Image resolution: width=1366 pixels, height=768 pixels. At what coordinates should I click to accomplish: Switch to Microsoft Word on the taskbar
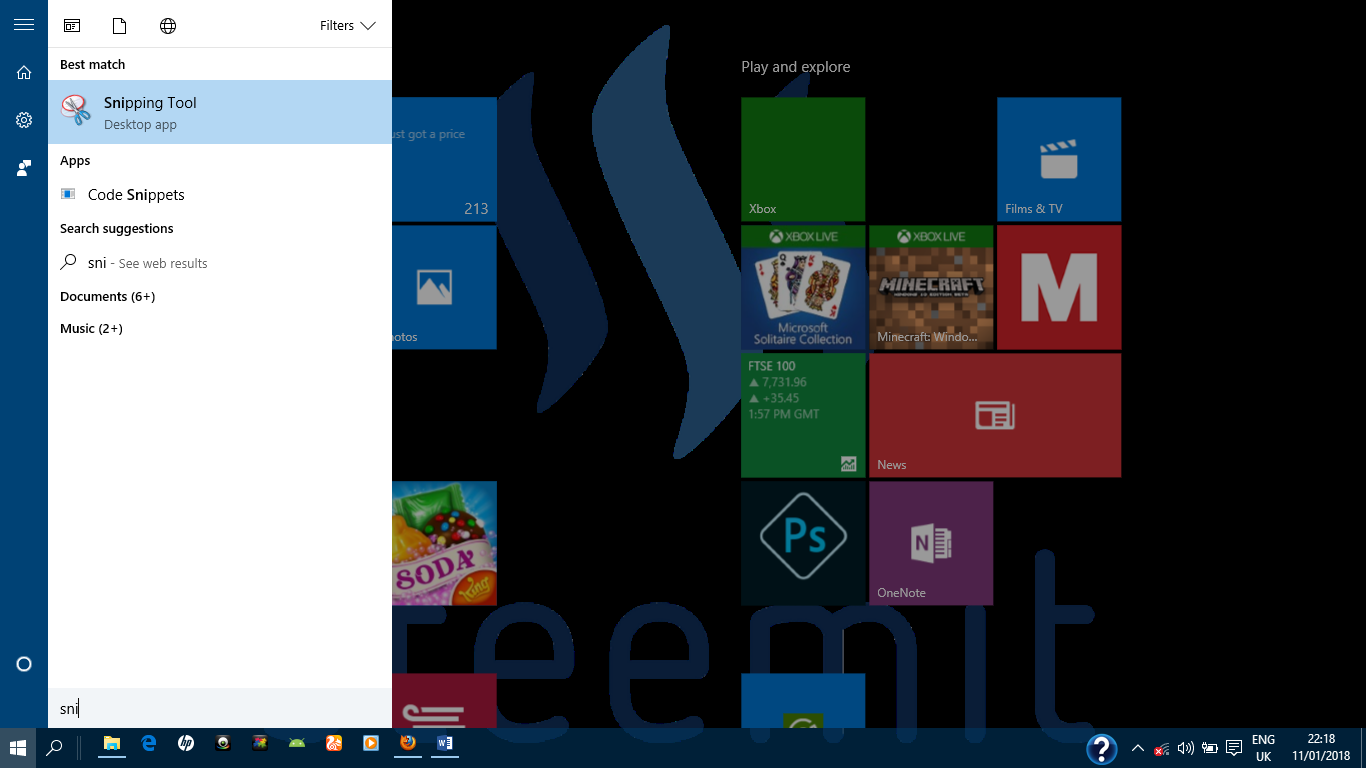[x=445, y=744]
